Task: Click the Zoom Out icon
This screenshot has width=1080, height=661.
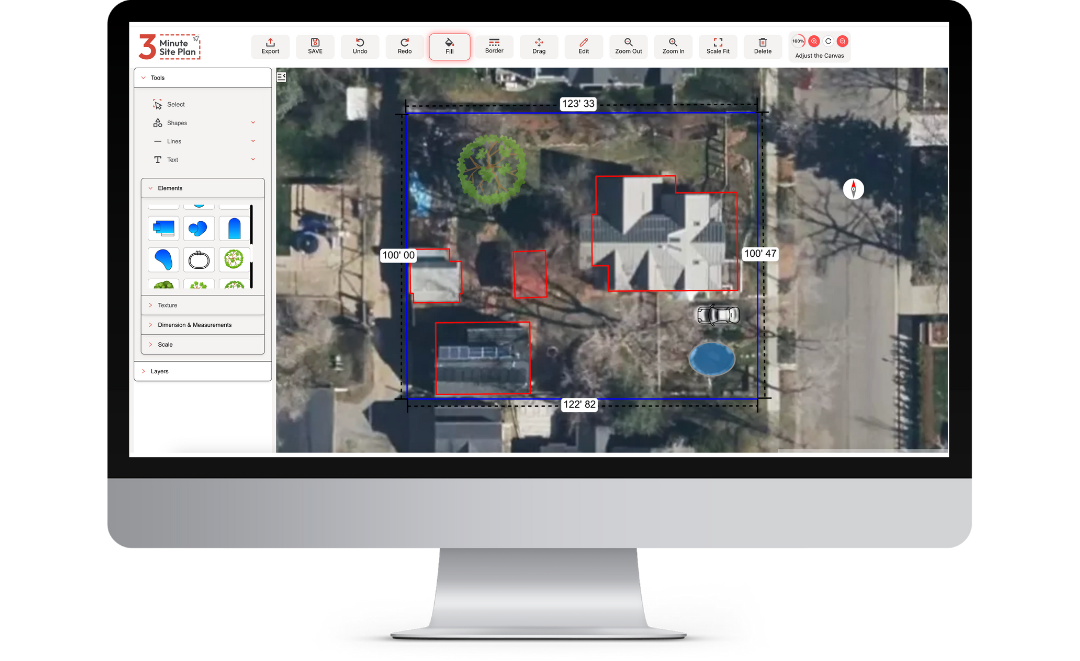Action: (x=628, y=46)
